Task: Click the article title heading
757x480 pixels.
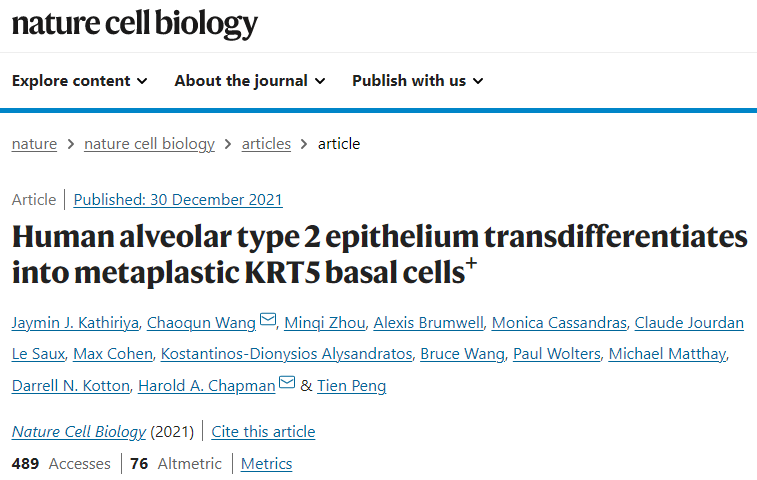Action: point(378,254)
